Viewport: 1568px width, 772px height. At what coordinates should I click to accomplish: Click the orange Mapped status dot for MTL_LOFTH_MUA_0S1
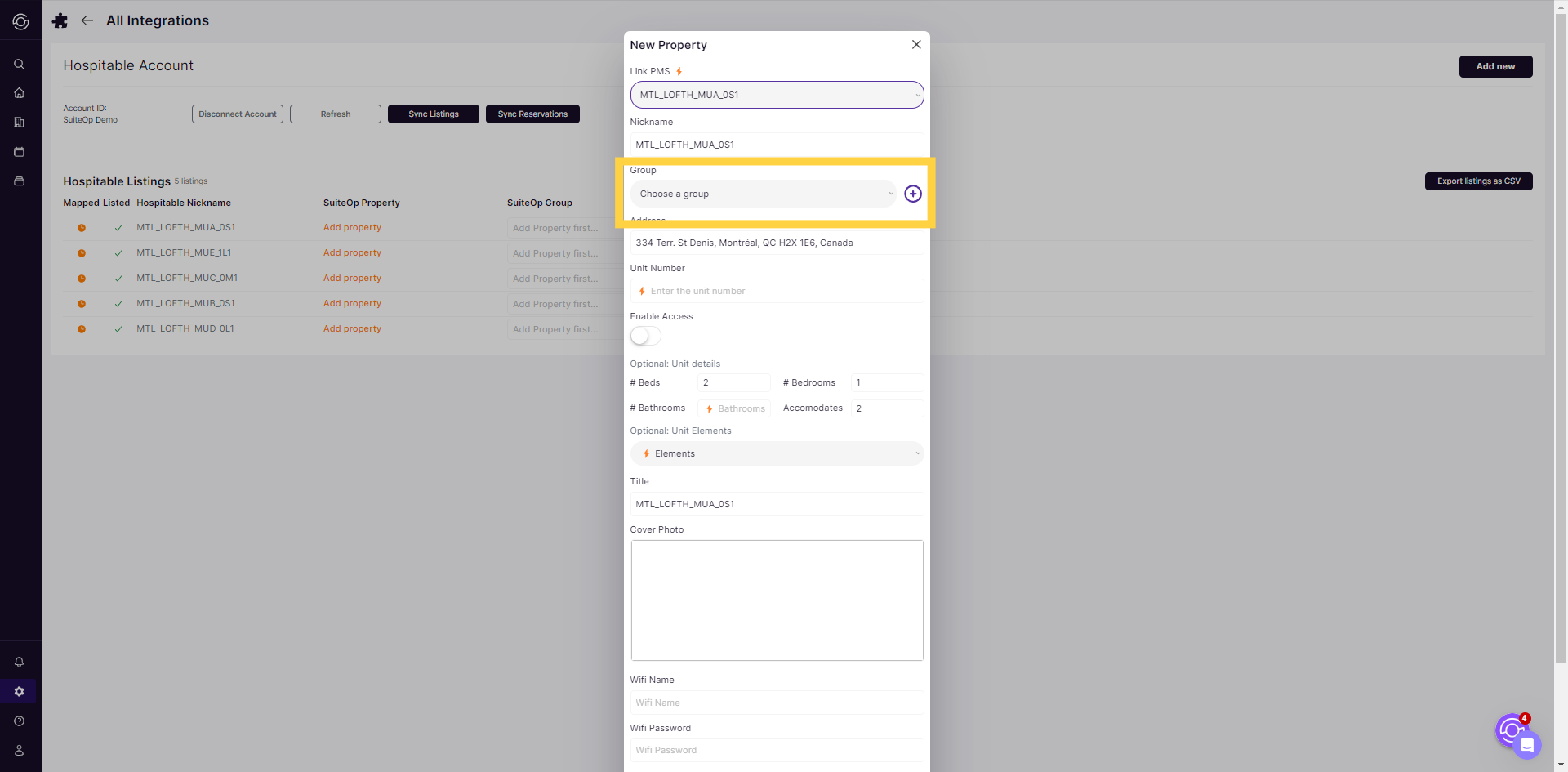click(x=82, y=228)
